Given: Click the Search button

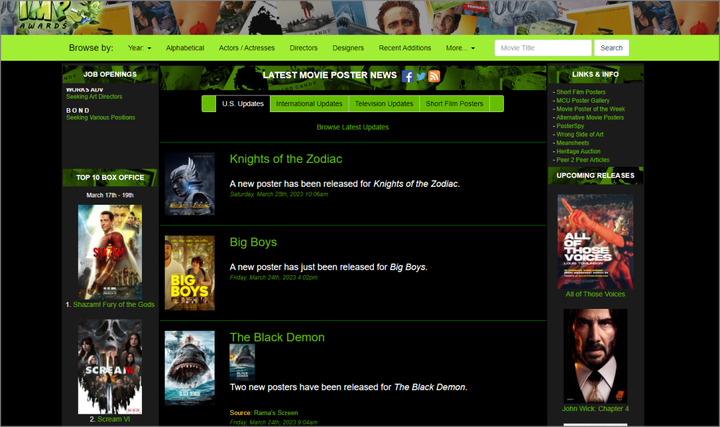Looking at the screenshot, I should 612,48.
